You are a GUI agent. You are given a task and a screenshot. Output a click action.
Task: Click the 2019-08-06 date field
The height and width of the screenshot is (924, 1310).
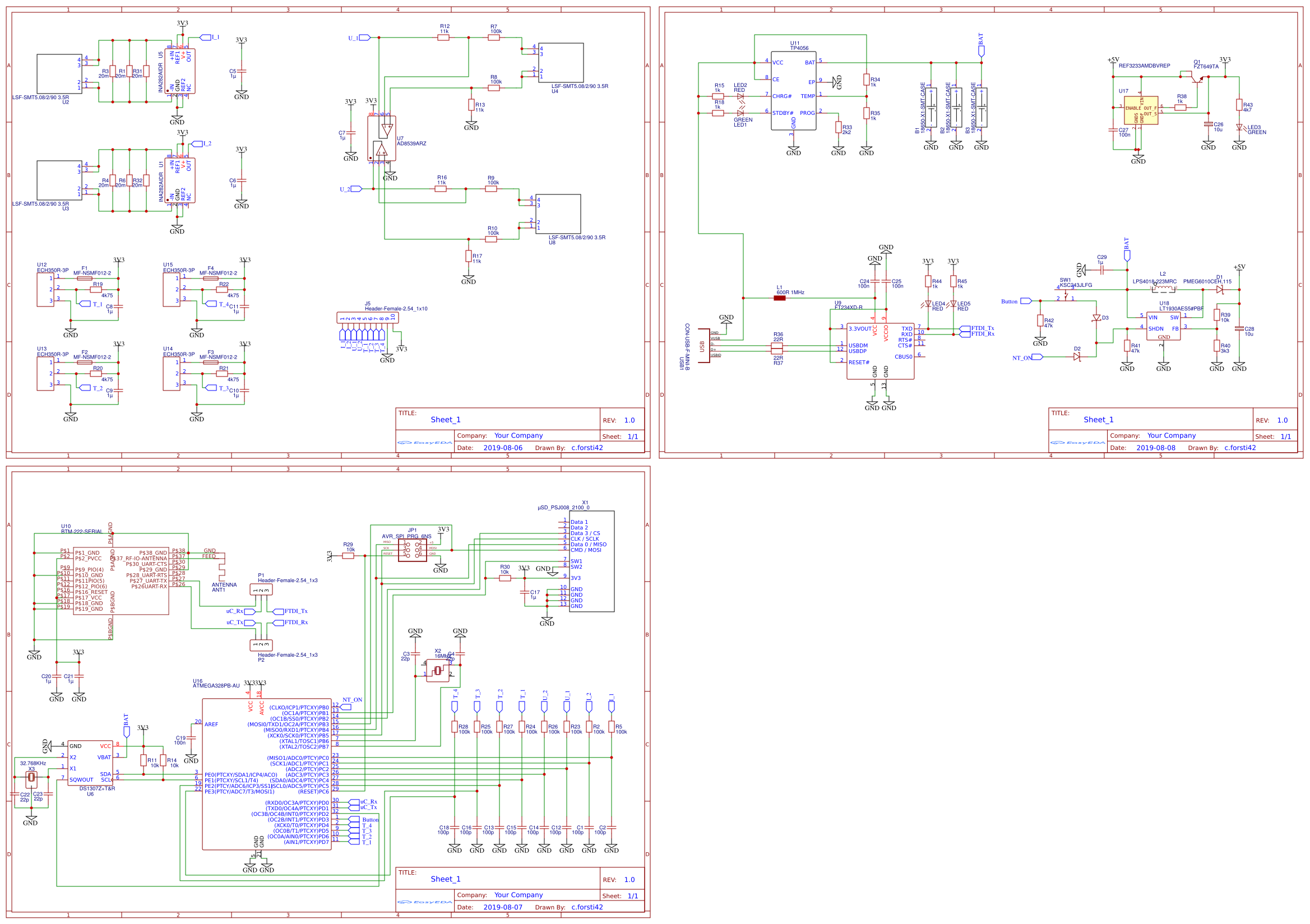click(x=503, y=448)
